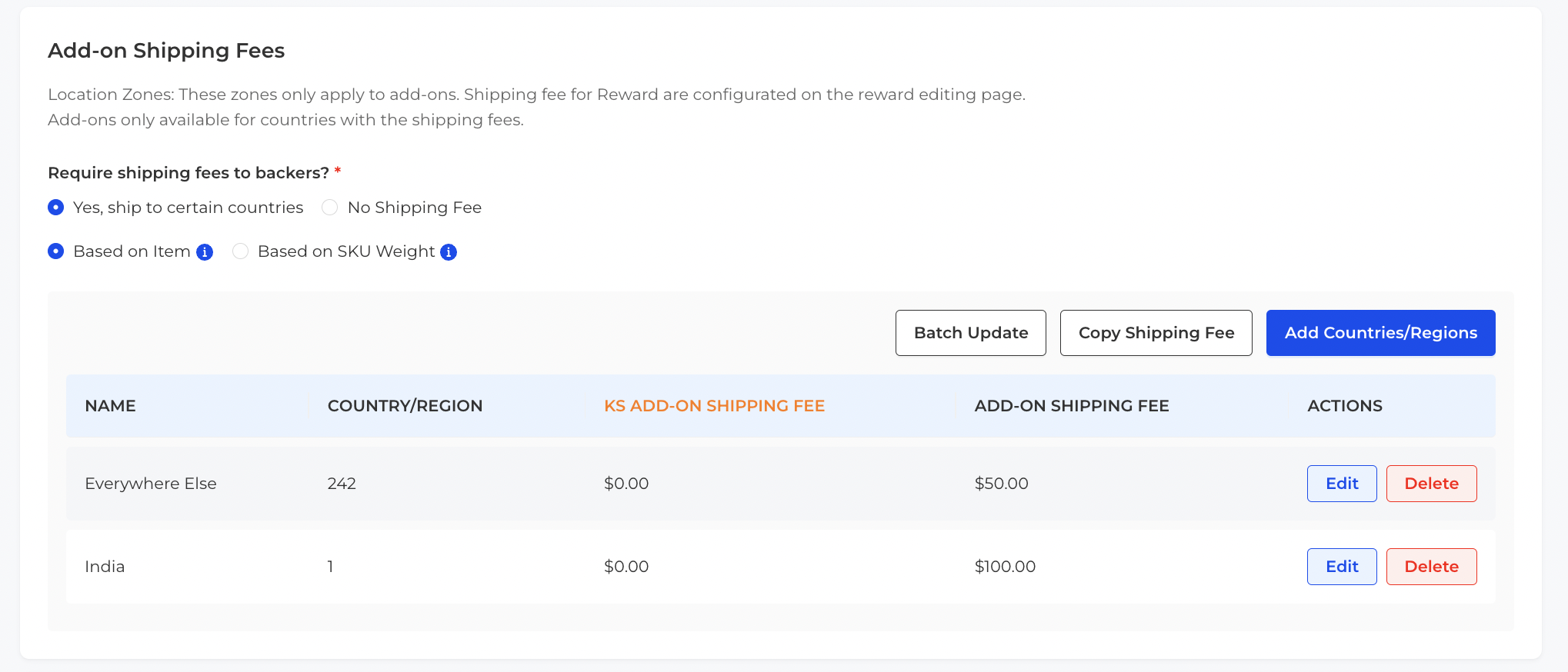Click India's $100.00 add-on shipping fee
Viewport: 1568px width, 672px height.
(x=1005, y=567)
